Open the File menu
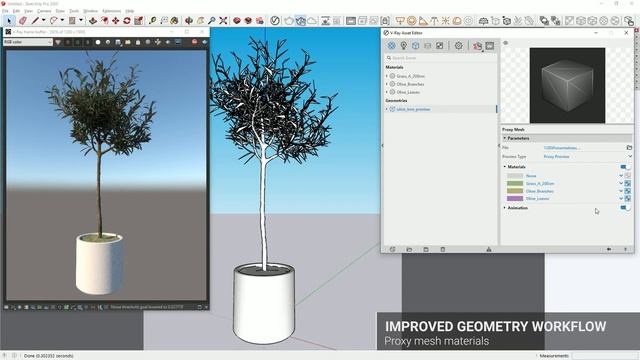The width and height of the screenshot is (640, 360). click(x=5, y=11)
